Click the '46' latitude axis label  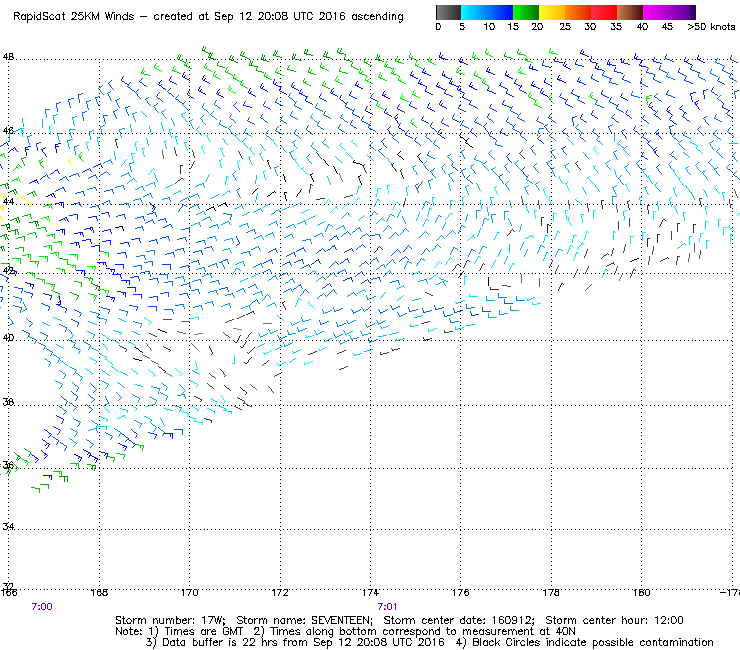pyautogui.click(x=8, y=131)
